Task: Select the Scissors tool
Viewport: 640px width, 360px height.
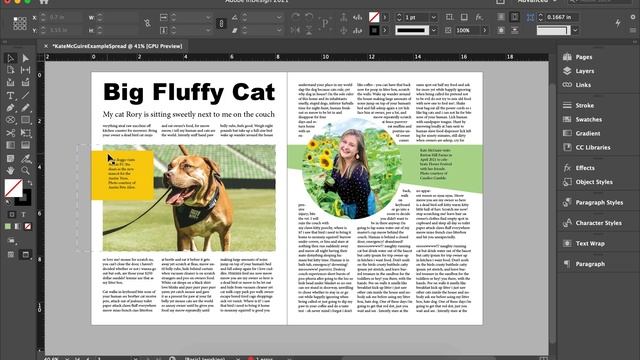Action: pyautogui.click(x=11, y=133)
